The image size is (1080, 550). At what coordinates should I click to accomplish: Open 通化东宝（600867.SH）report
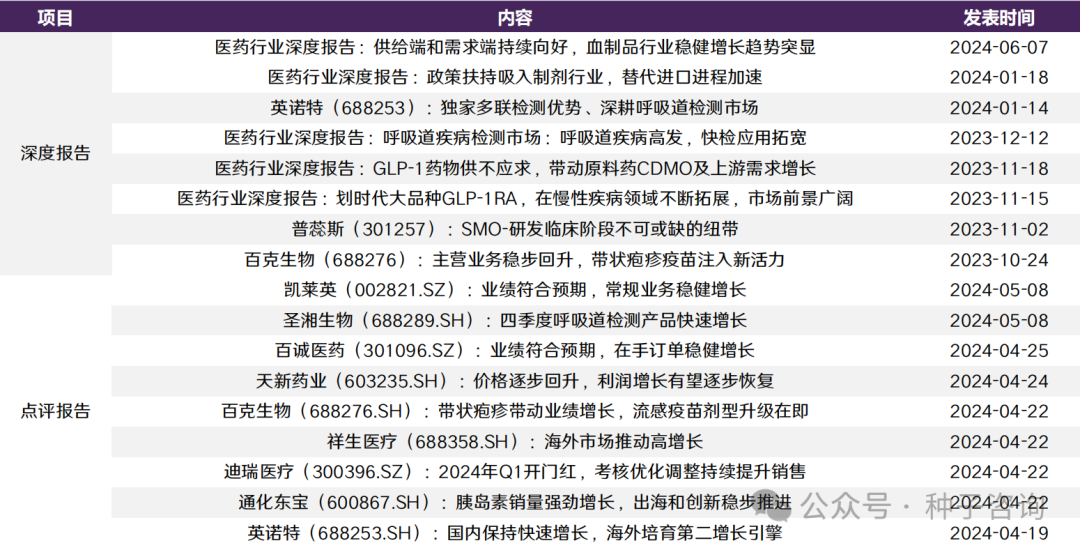(x=515, y=502)
